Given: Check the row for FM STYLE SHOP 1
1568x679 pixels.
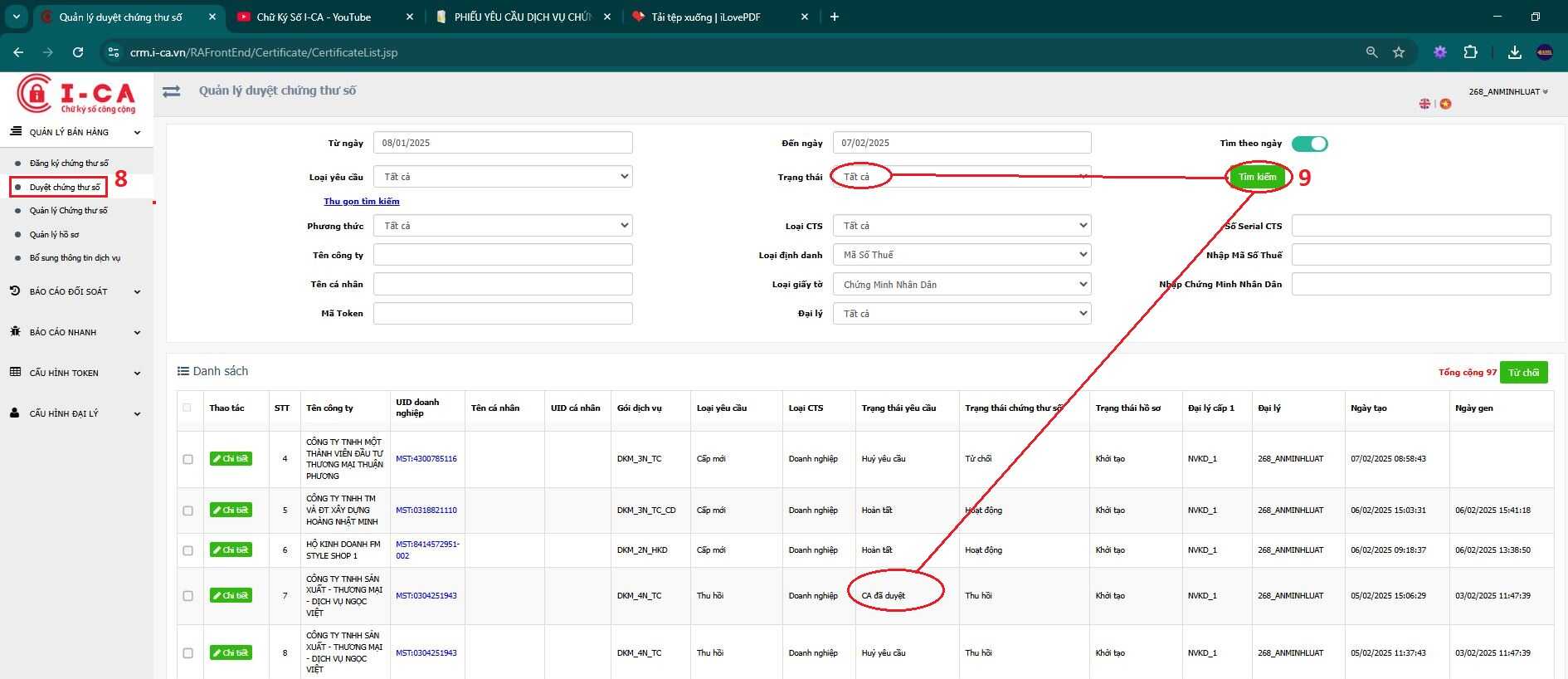Looking at the screenshot, I should click(187, 550).
